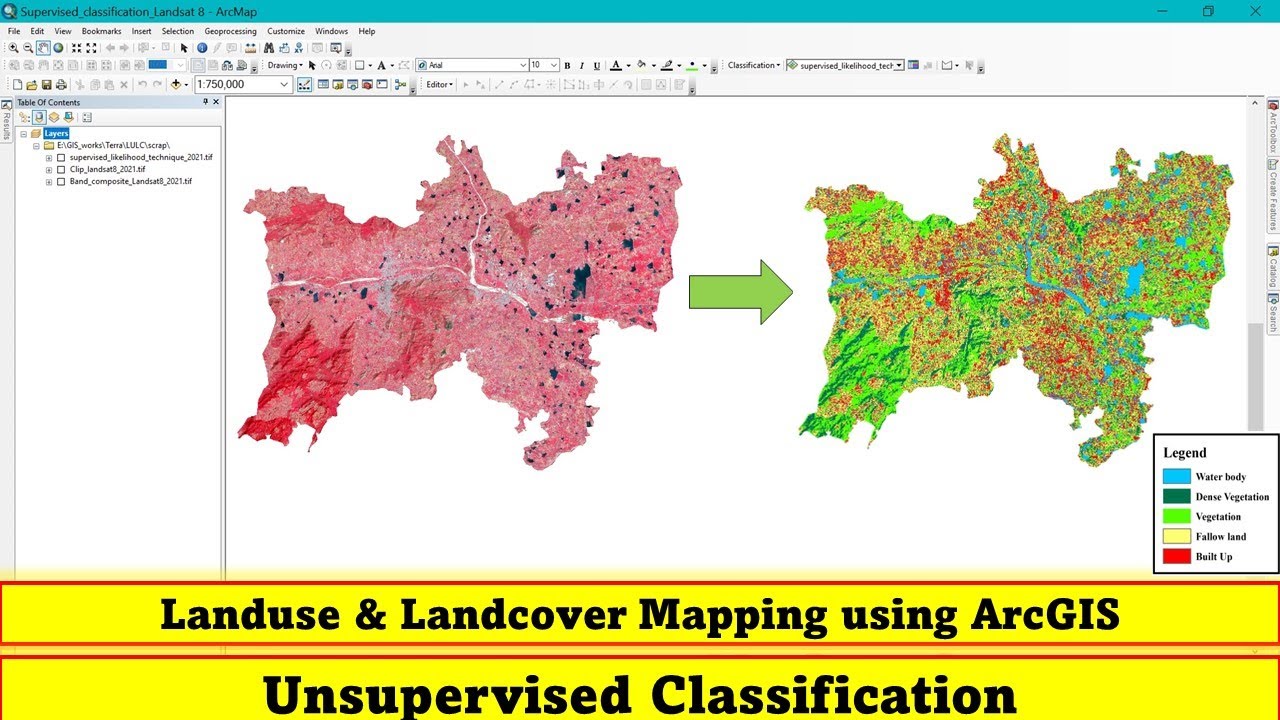Click the Add Data button

coord(176,85)
